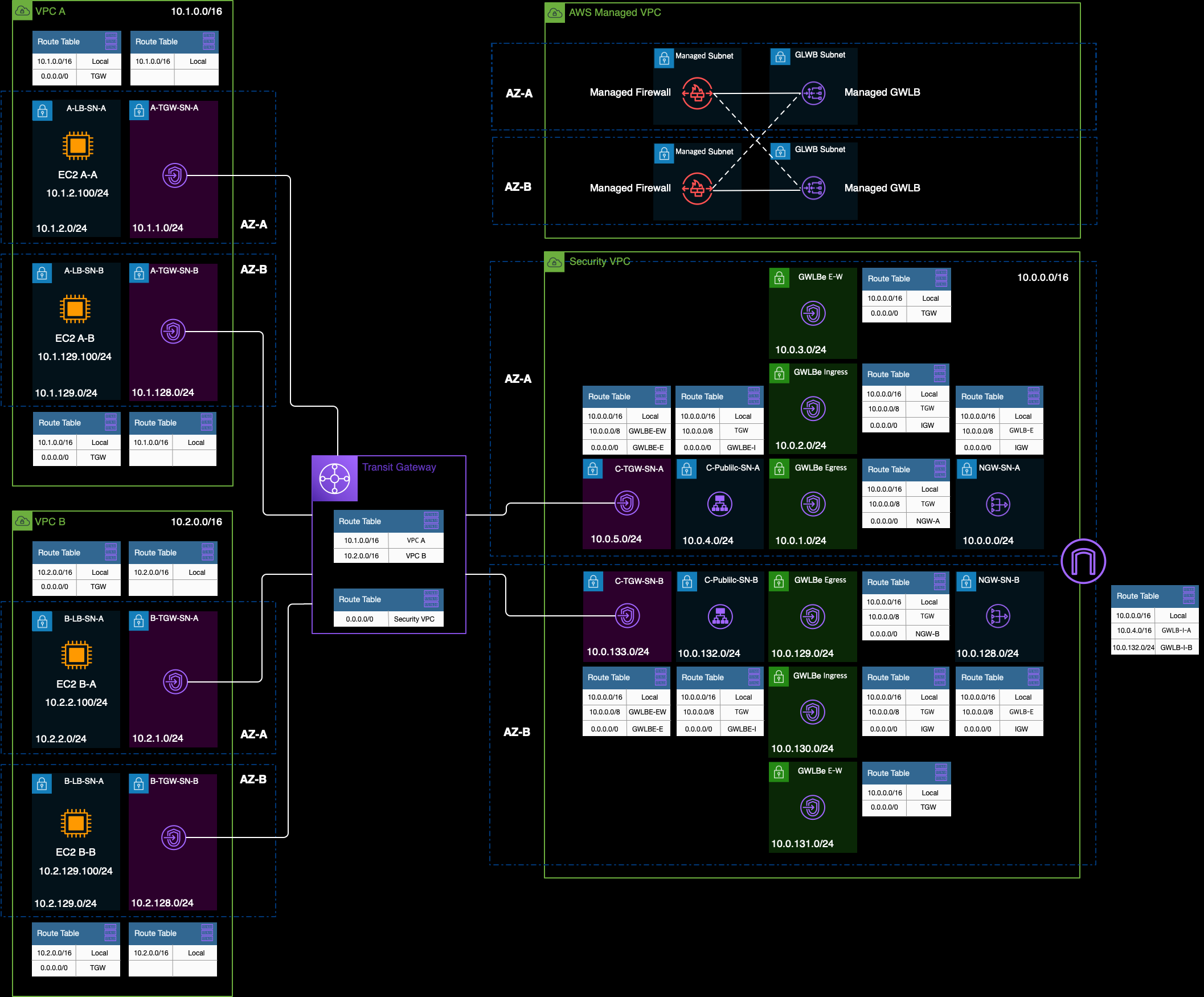1204x997 pixels.
Task: Select the AZ-A Managed Firewall red icon
Action: click(x=697, y=93)
